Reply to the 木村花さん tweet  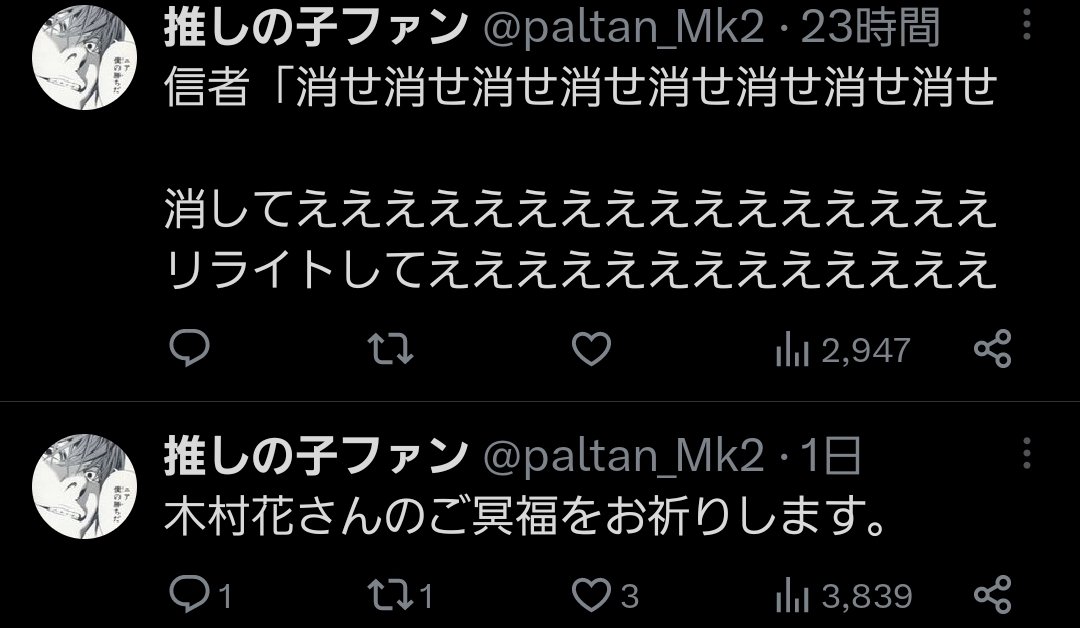click(200, 594)
